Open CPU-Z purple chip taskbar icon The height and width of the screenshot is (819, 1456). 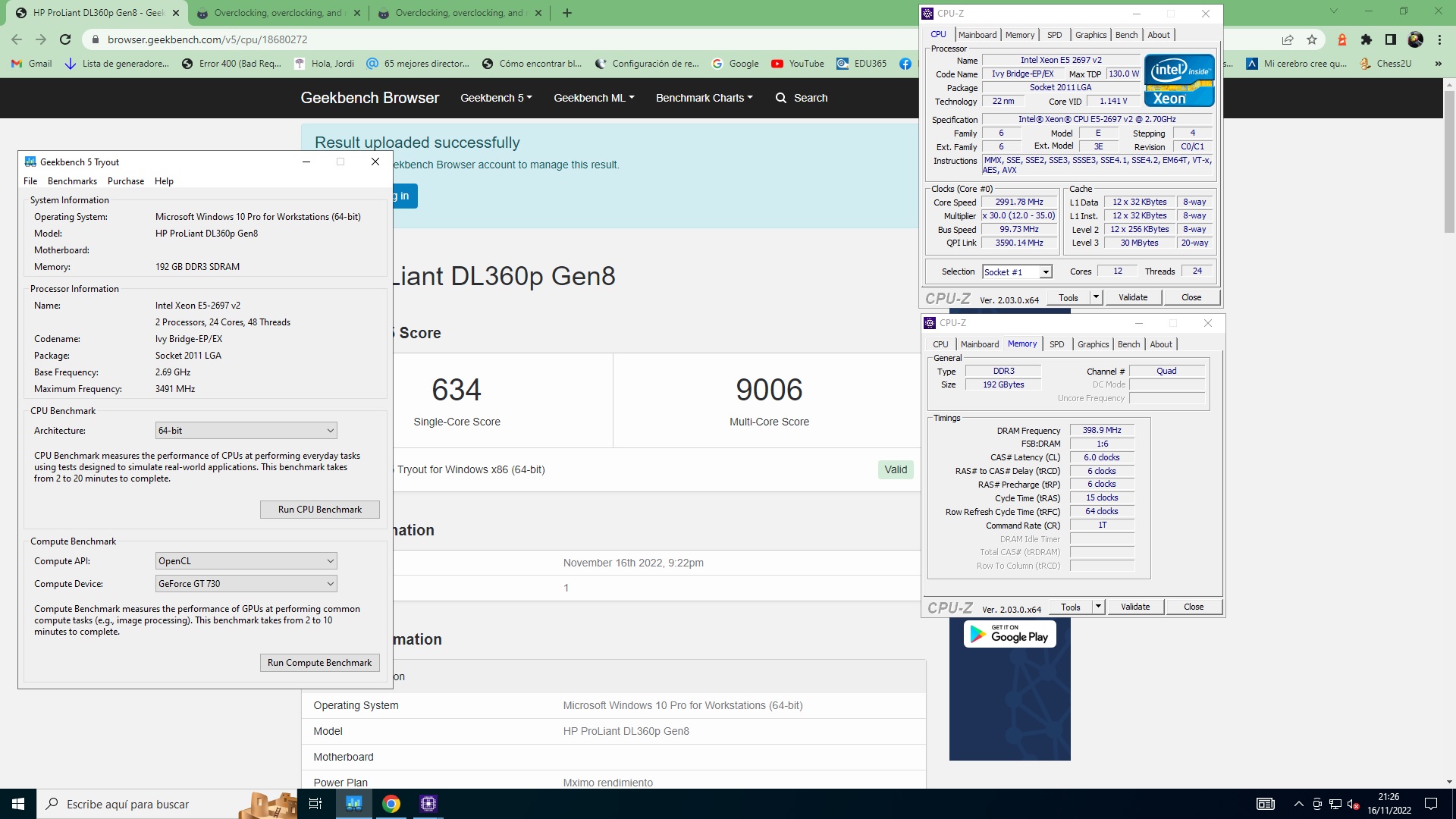coord(428,804)
